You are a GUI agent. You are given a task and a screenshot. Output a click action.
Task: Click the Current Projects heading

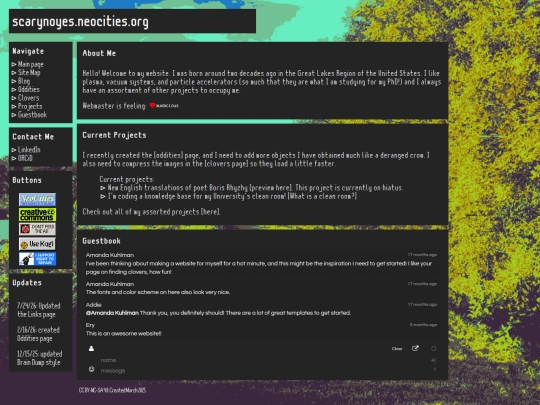114,135
